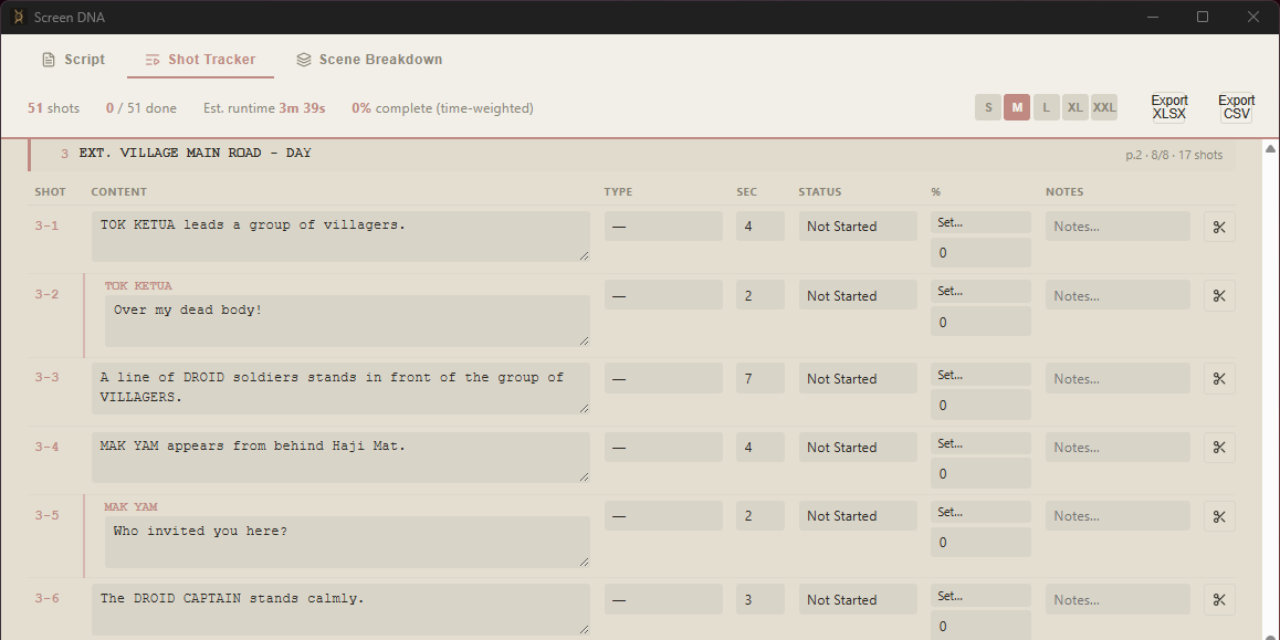
Task: Open the Set... percent dropdown for shot 3-2
Action: point(980,291)
